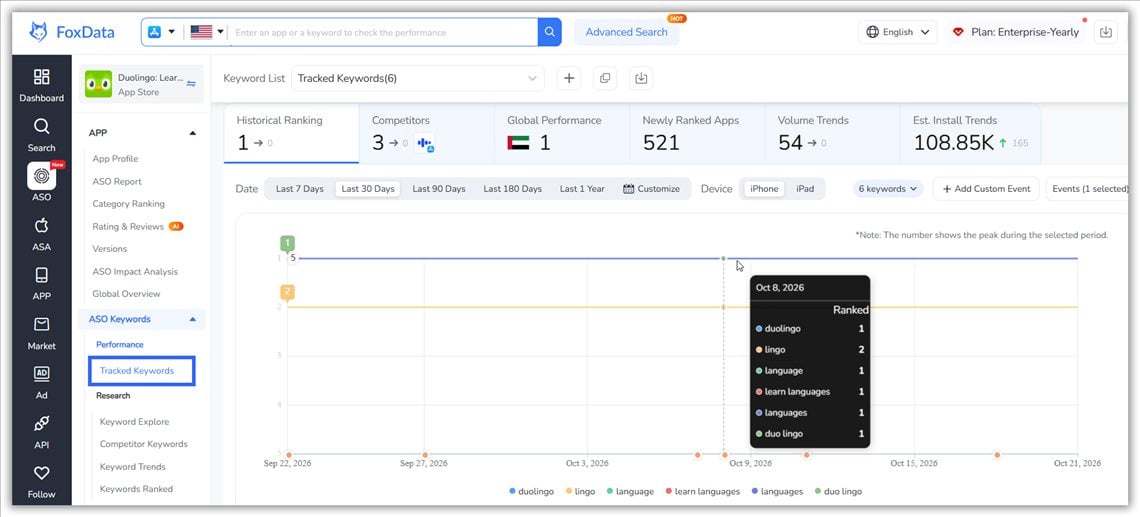Open the API sidebar icon
Viewport: 1140px width, 517px height.
click(41, 423)
